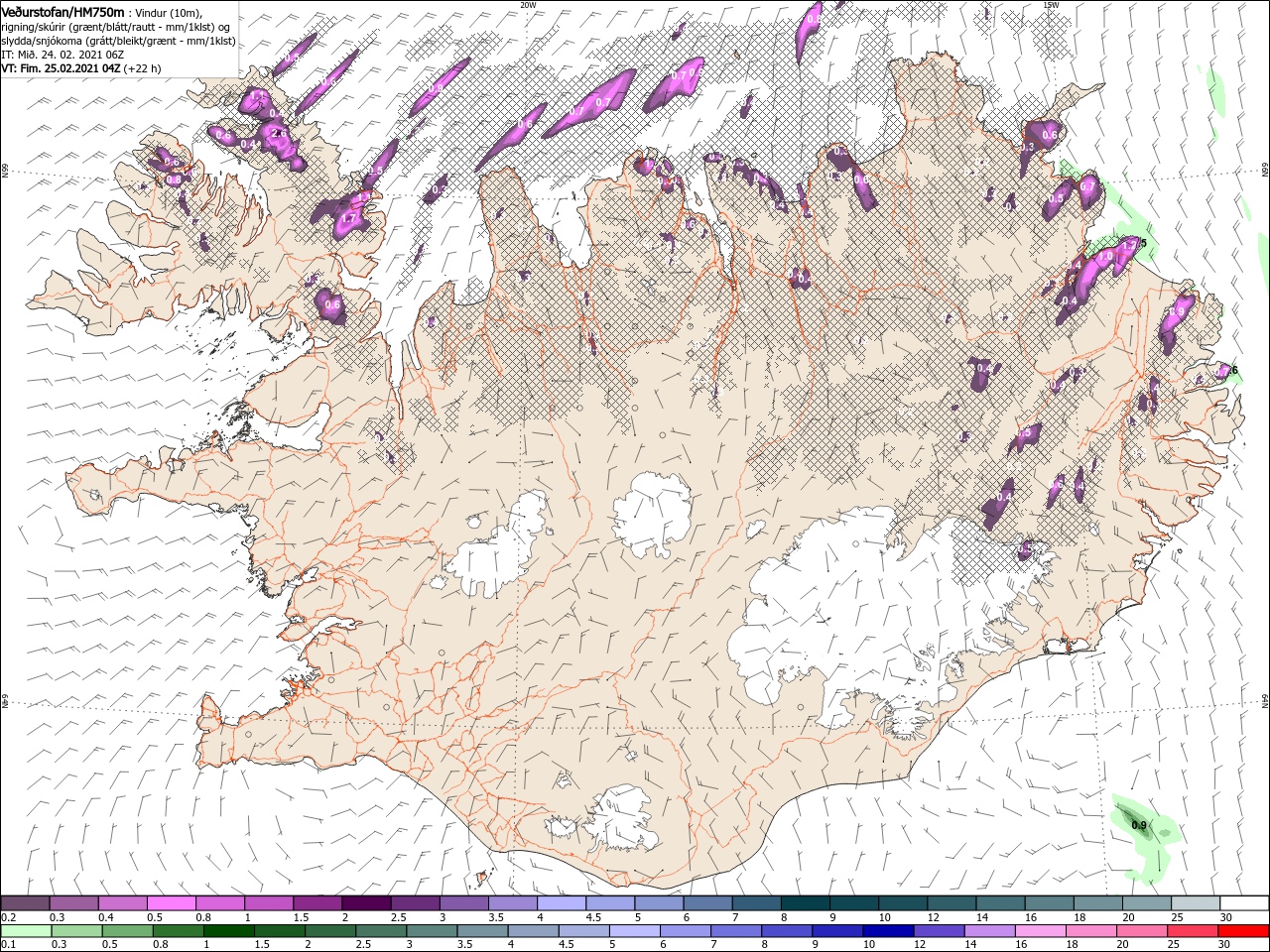
Task: Pick the rain scale swatch labeled 3
Action: [x=431, y=931]
